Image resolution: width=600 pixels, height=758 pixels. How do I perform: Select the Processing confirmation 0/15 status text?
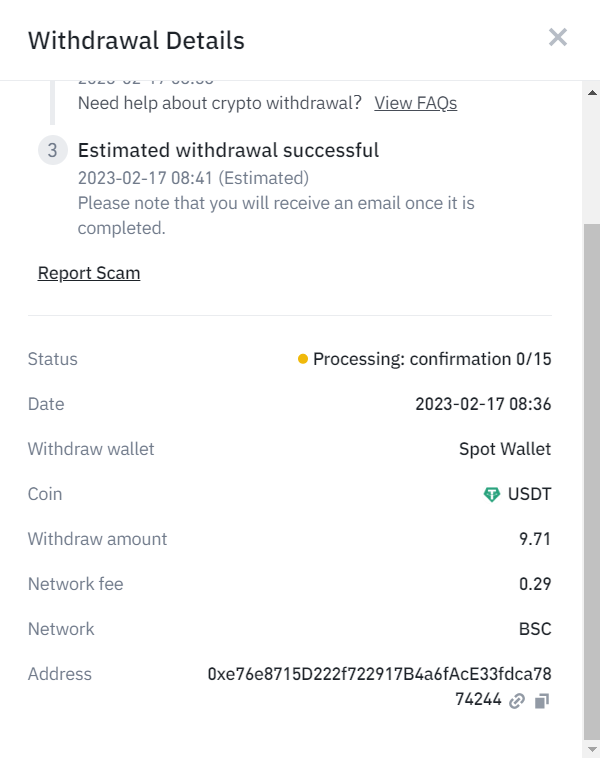pos(432,359)
